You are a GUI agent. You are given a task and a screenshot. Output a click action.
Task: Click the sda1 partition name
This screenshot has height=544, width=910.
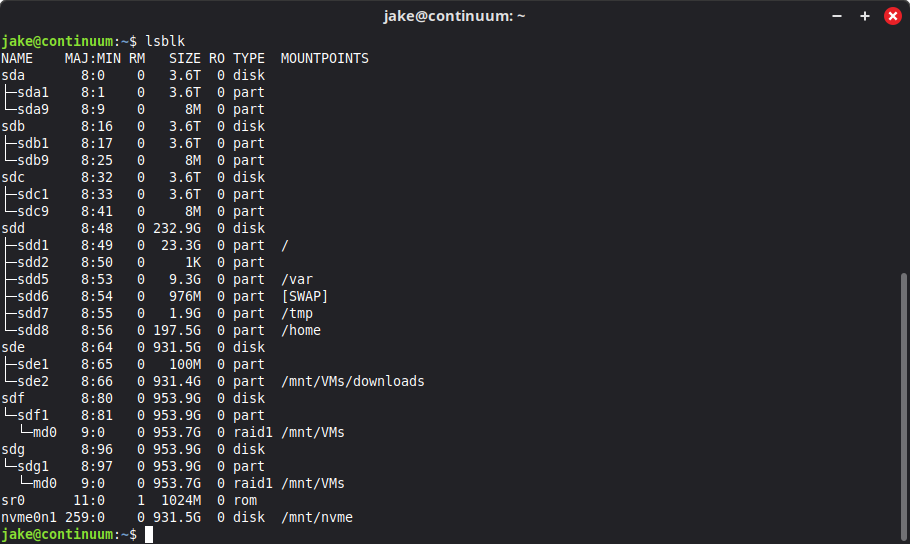[34, 92]
